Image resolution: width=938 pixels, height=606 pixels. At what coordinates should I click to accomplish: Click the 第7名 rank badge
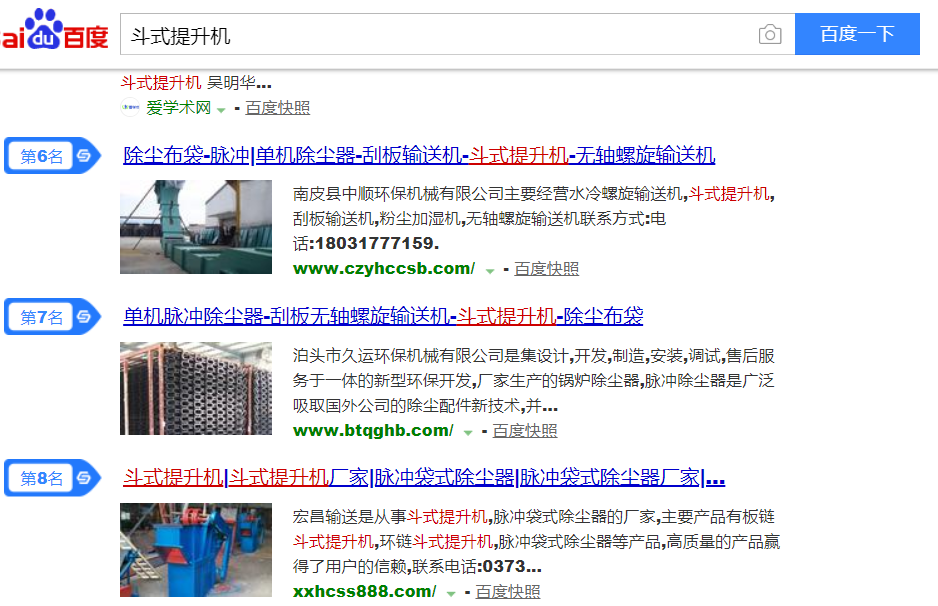tap(51, 316)
